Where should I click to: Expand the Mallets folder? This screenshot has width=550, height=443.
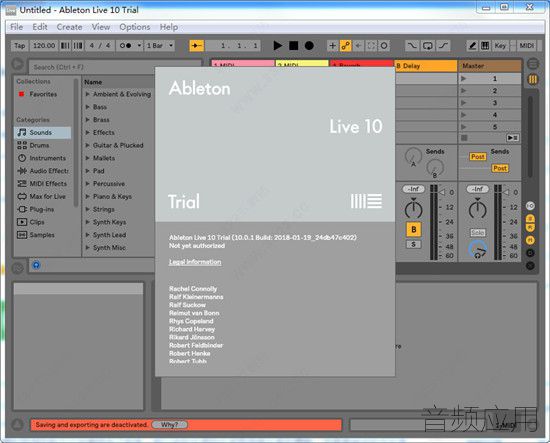(x=88, y=158)
